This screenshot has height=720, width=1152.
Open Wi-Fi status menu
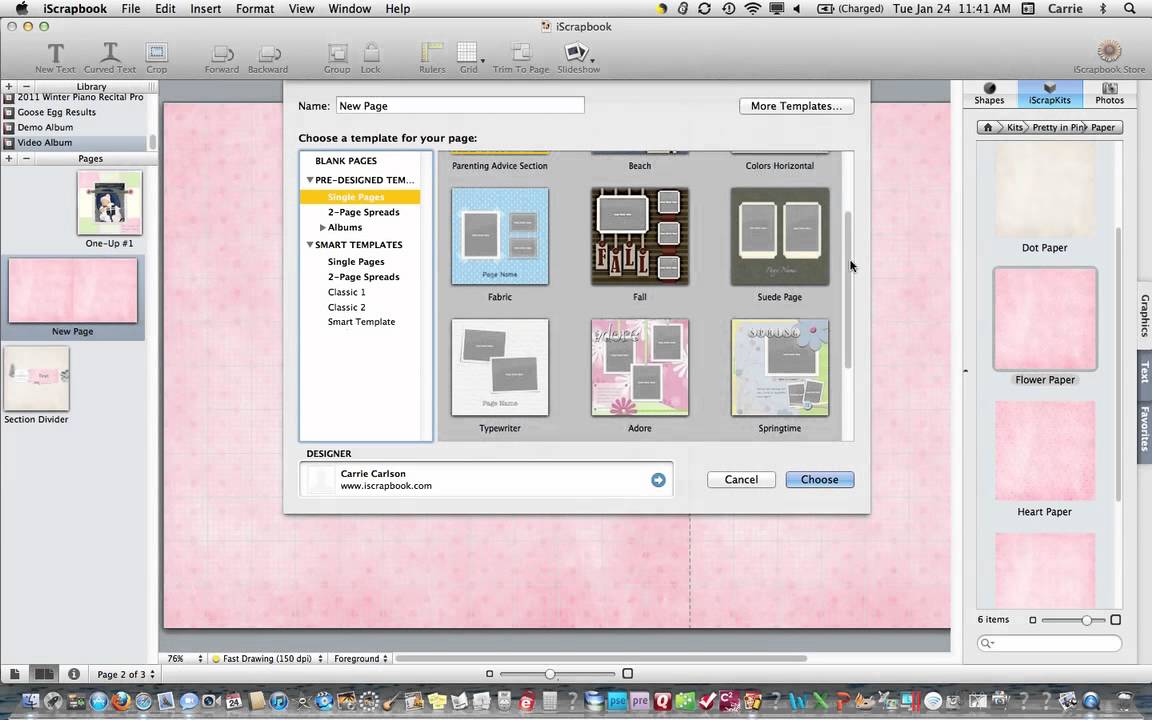click(752, 9)
